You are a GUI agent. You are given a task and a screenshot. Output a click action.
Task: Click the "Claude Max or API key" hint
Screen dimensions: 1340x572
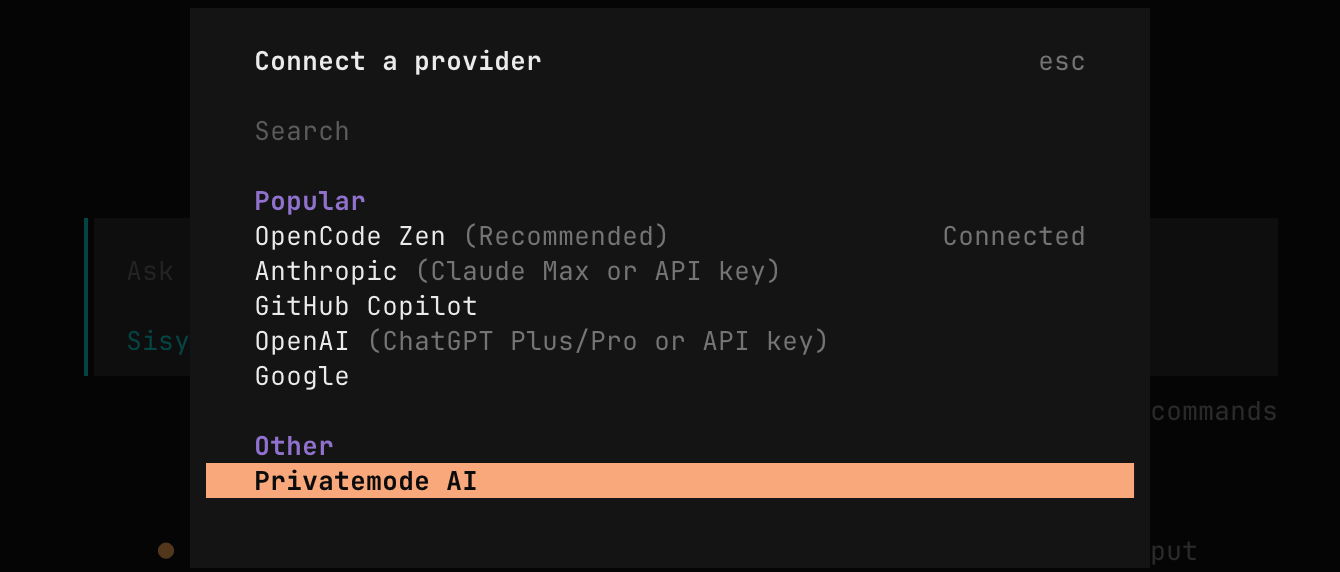pos(597,271)
